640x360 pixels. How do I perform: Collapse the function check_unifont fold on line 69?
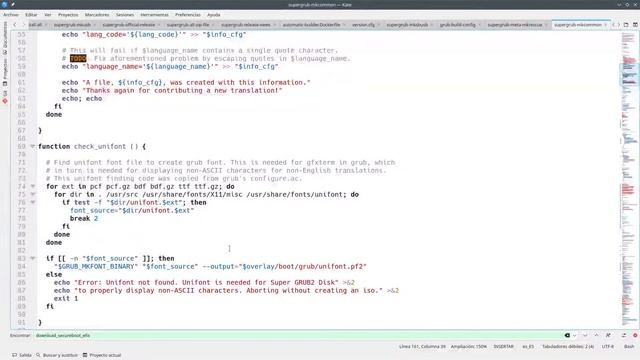[33, 146]
